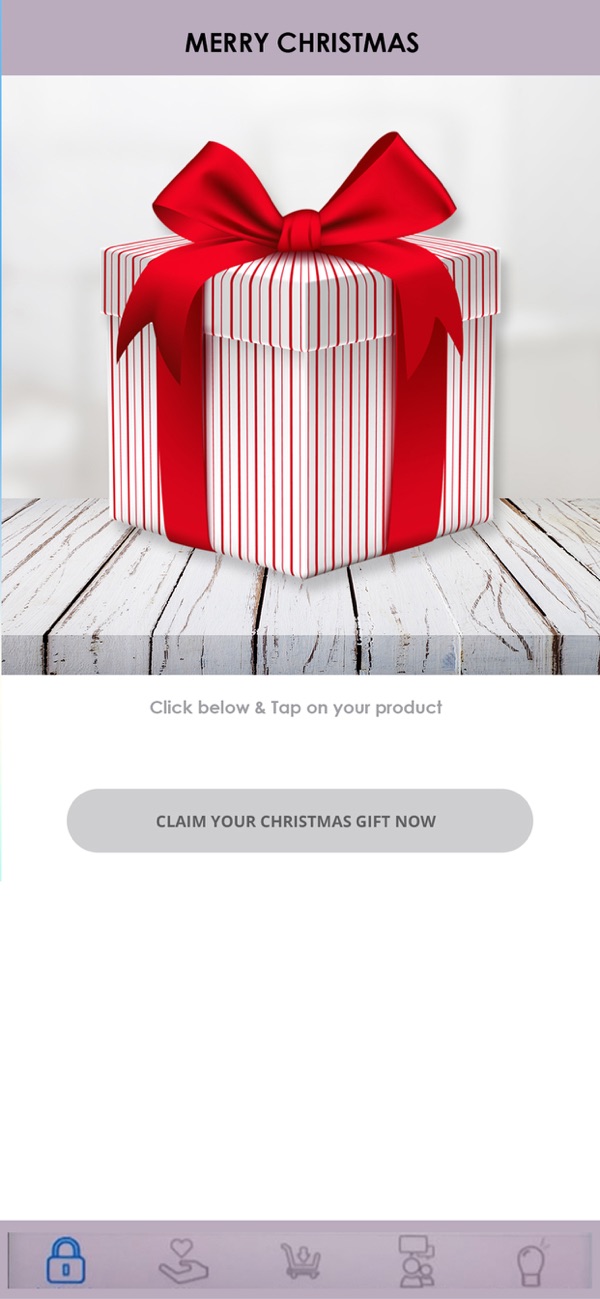The image size is (600, 1299).
Task: Open the blue padlock tab
Action: pos(66,1260)
